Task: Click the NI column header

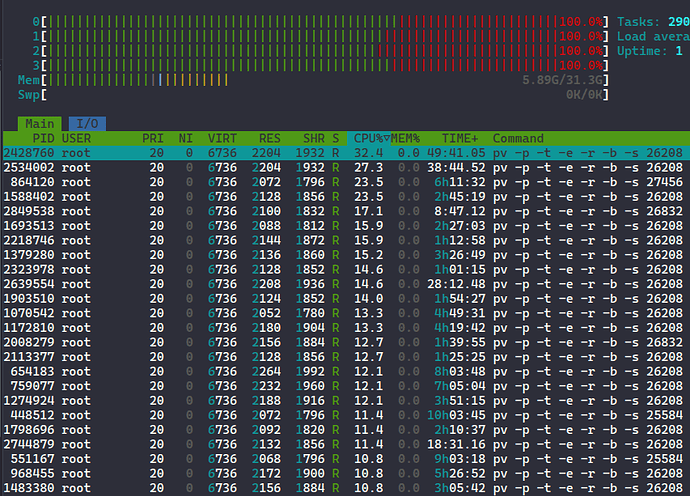Action: point(185,138)
